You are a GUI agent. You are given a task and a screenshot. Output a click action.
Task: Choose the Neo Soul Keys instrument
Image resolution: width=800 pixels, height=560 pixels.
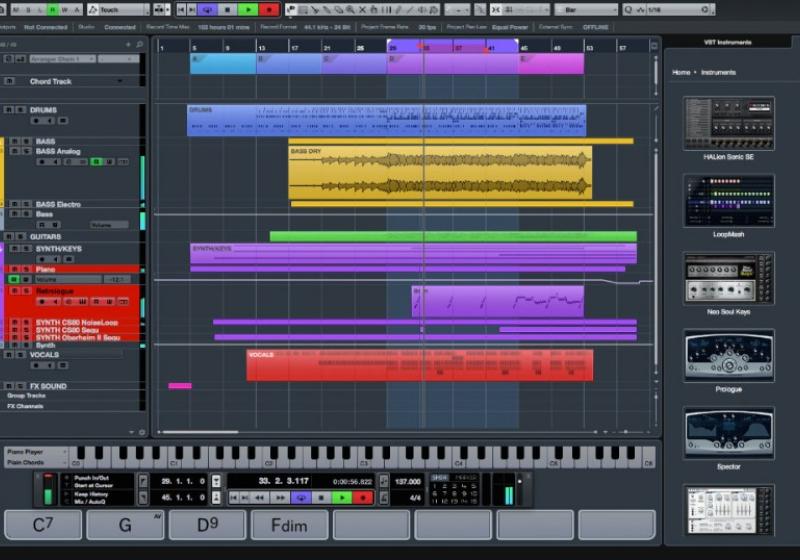(728, 278)
